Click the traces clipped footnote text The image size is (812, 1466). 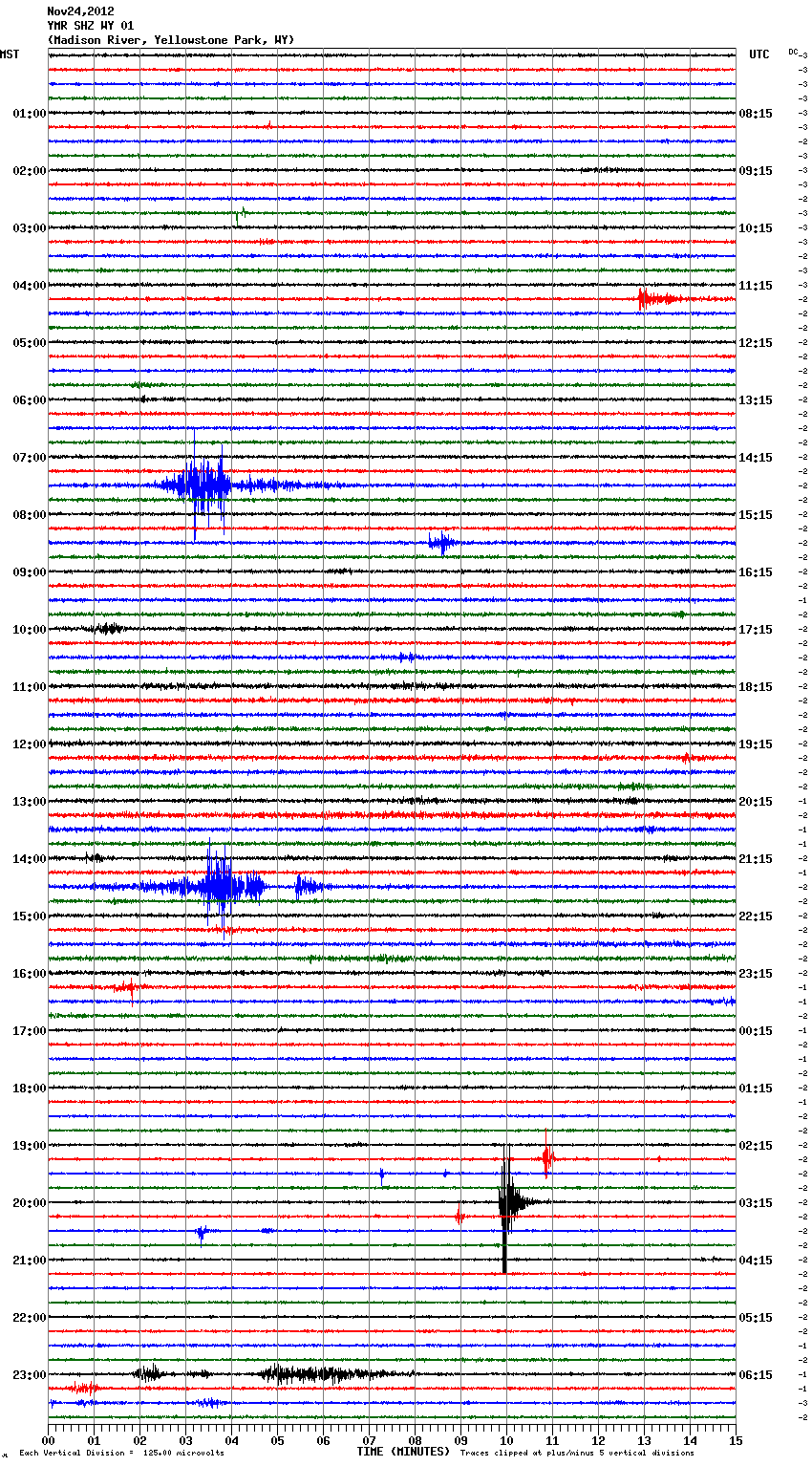tap(577, 1454)
